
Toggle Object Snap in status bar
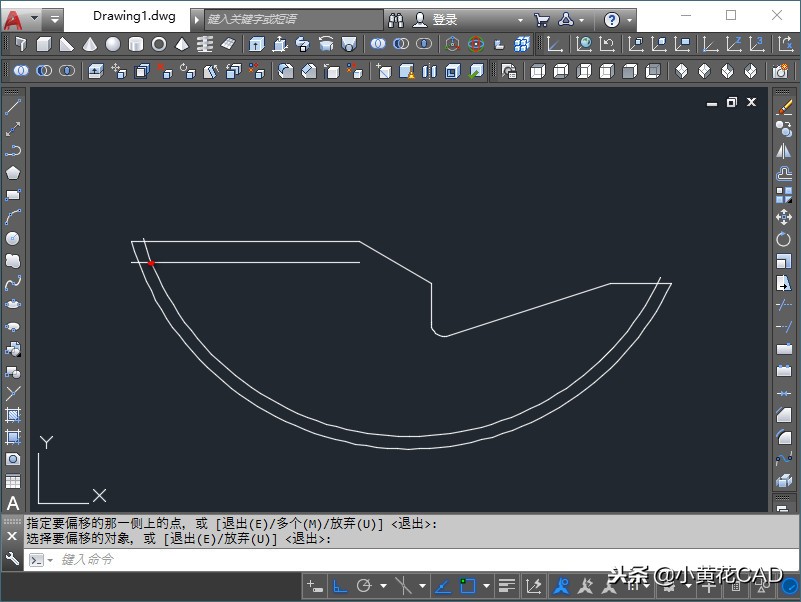pos(467,585)
